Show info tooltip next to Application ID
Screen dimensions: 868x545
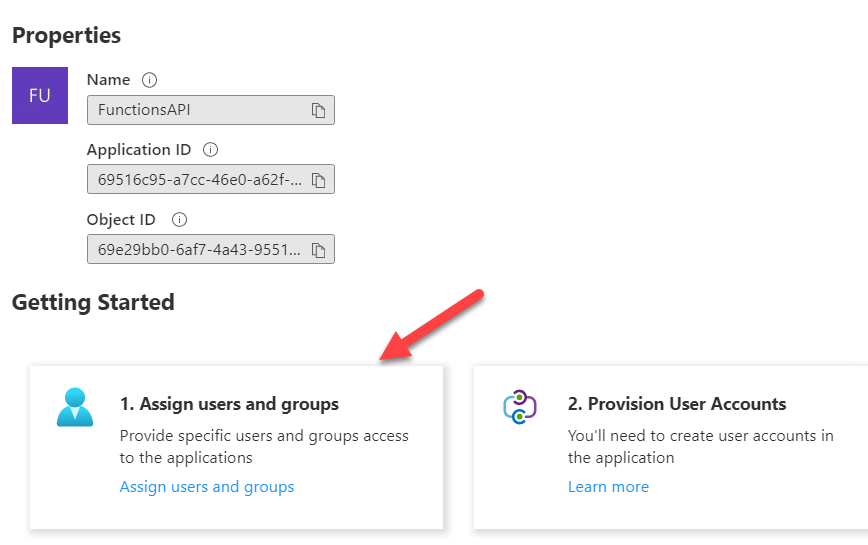(x=210, y=149)
